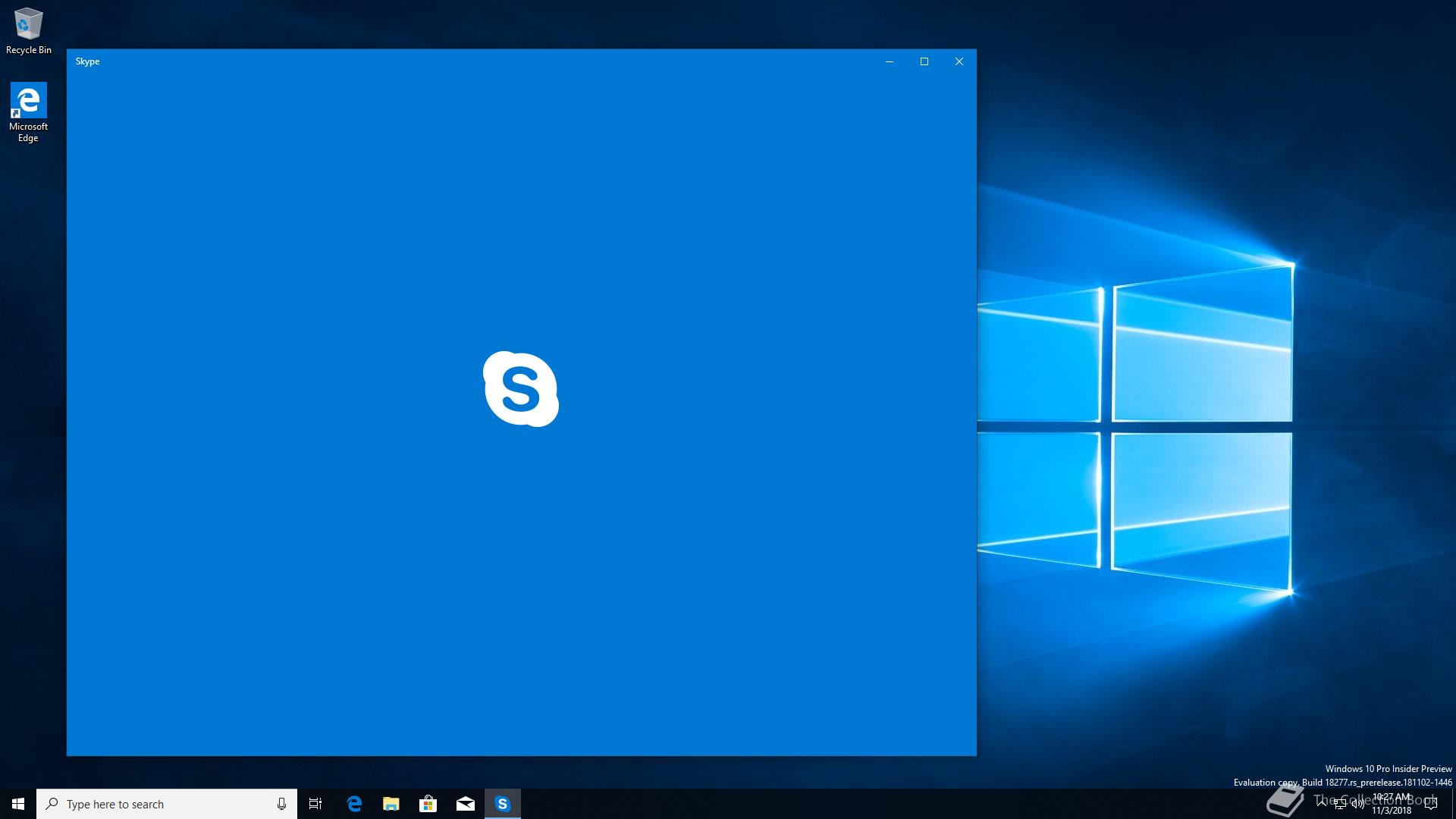
Task: Open Task View from the taskbar
Action: click(315, 804)
